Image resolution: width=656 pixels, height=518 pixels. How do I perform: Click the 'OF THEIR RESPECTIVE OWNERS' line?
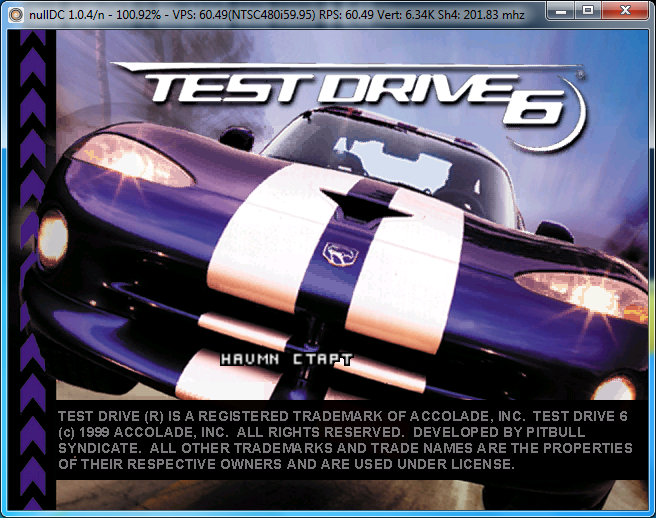[286, 464]
